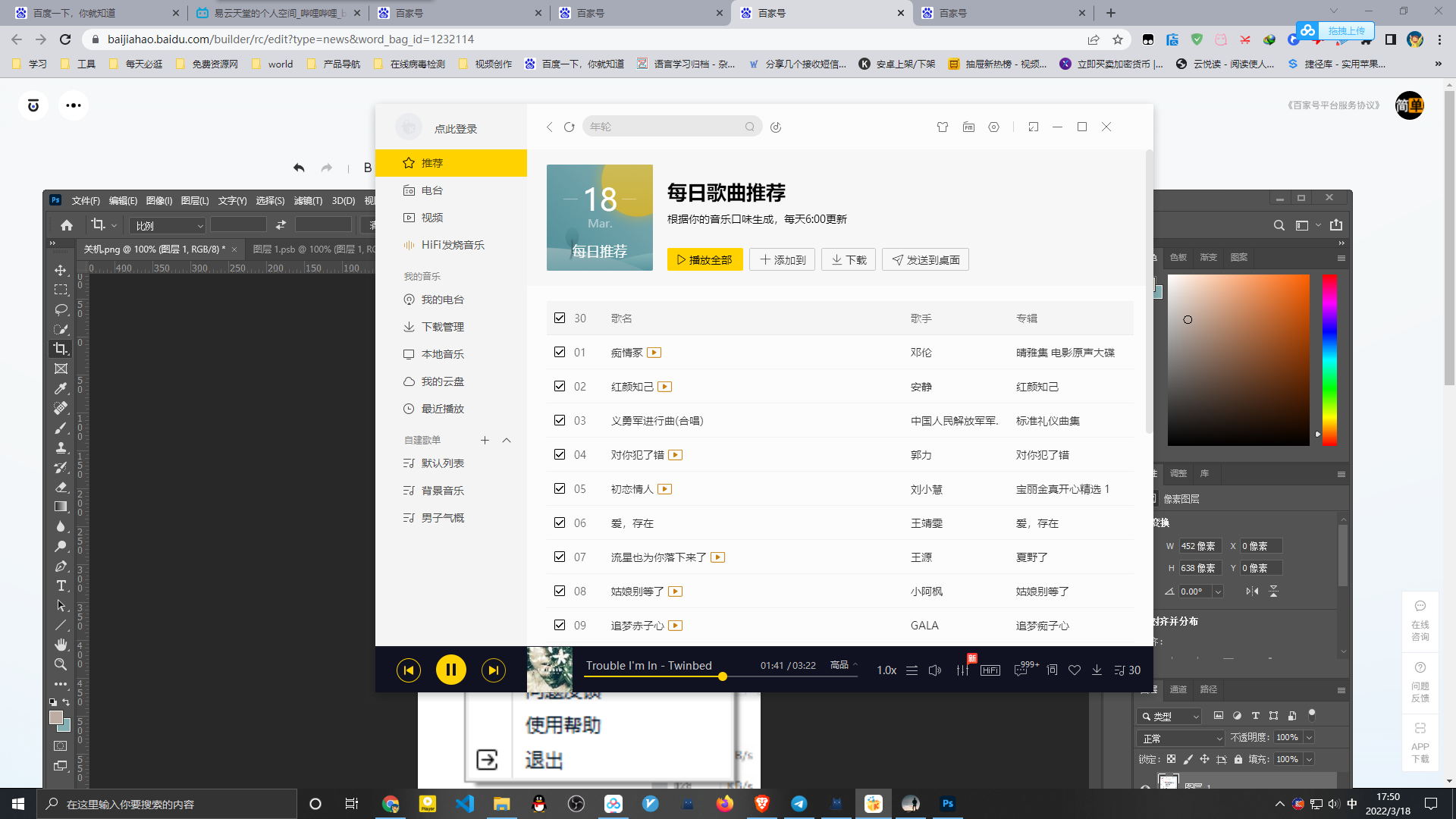This screenshot has height=819, width=1456.
Task: Open the layer opacity 100% dropdown
Action: [x=1309, y=738]
